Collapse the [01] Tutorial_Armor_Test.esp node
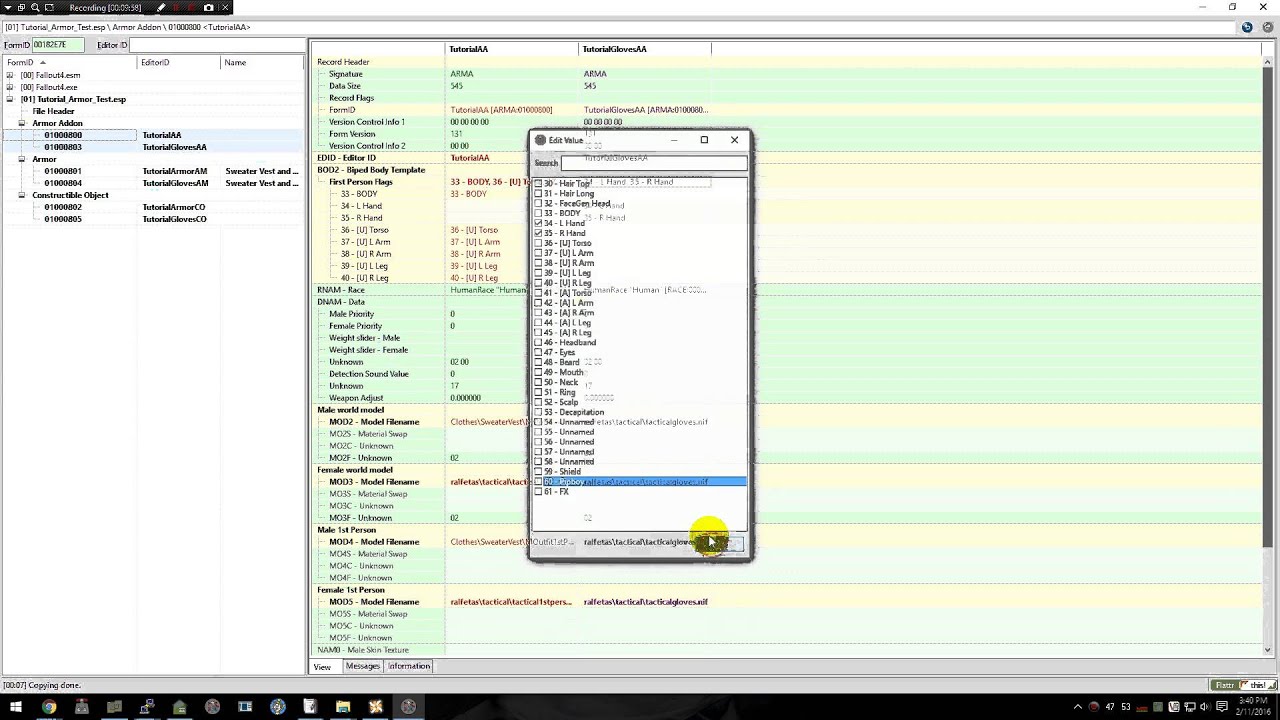 10,99
